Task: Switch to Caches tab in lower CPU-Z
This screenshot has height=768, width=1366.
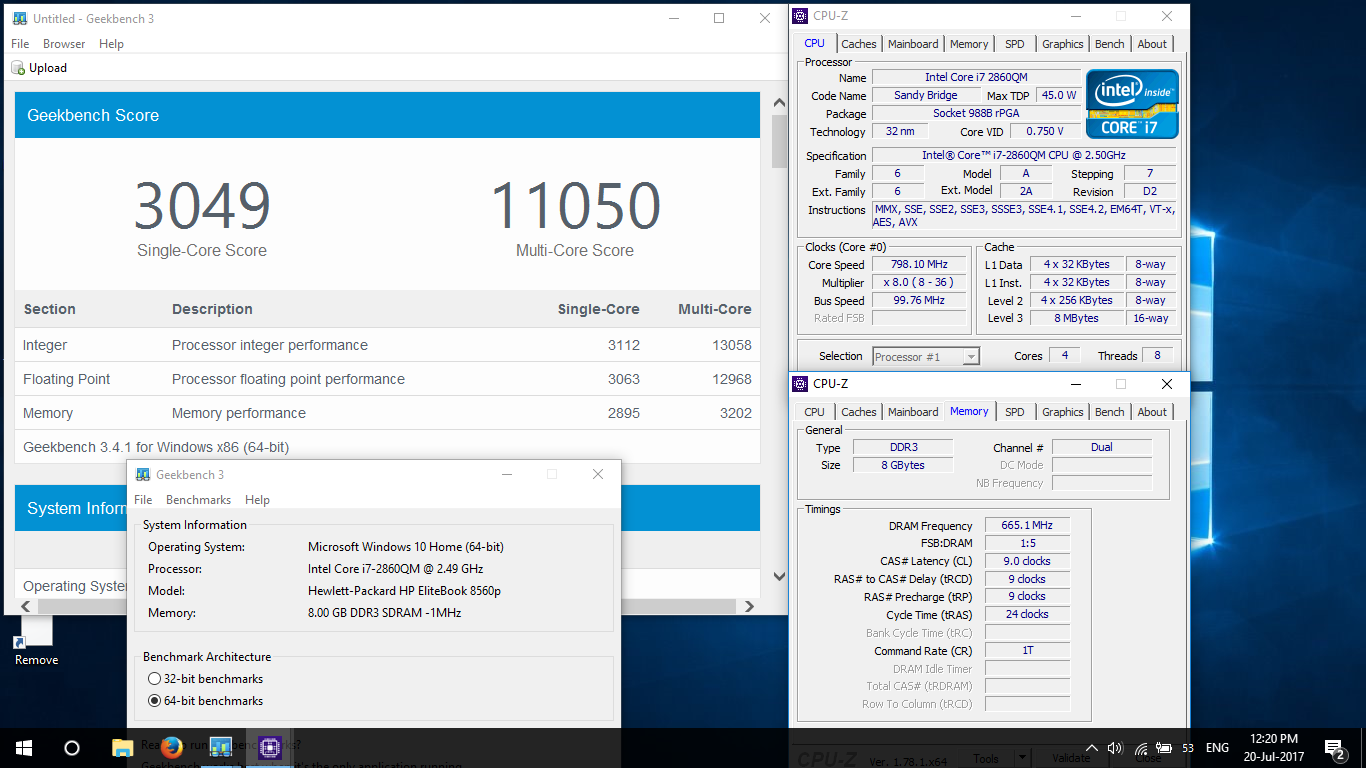Action: tap(859, 412)
